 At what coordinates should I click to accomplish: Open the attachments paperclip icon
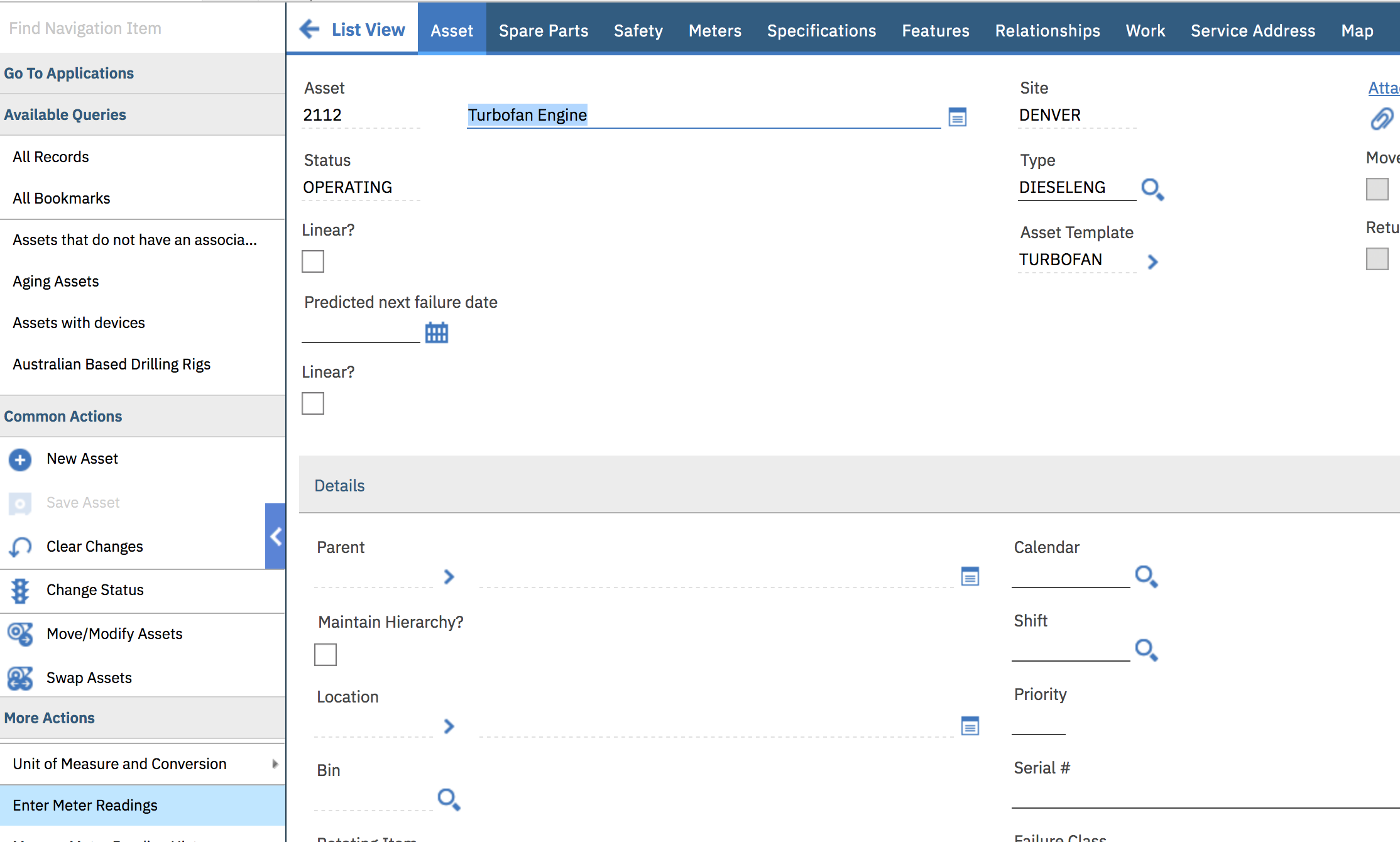1382,119
